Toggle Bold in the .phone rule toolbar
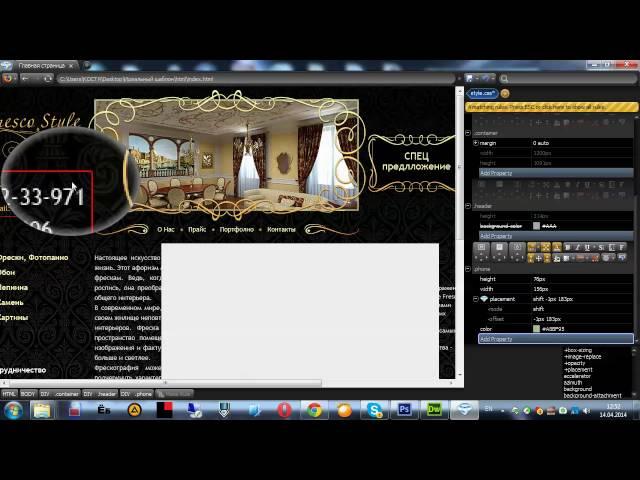The width and height of the screenshot is (640, 480). coord(567,247)
